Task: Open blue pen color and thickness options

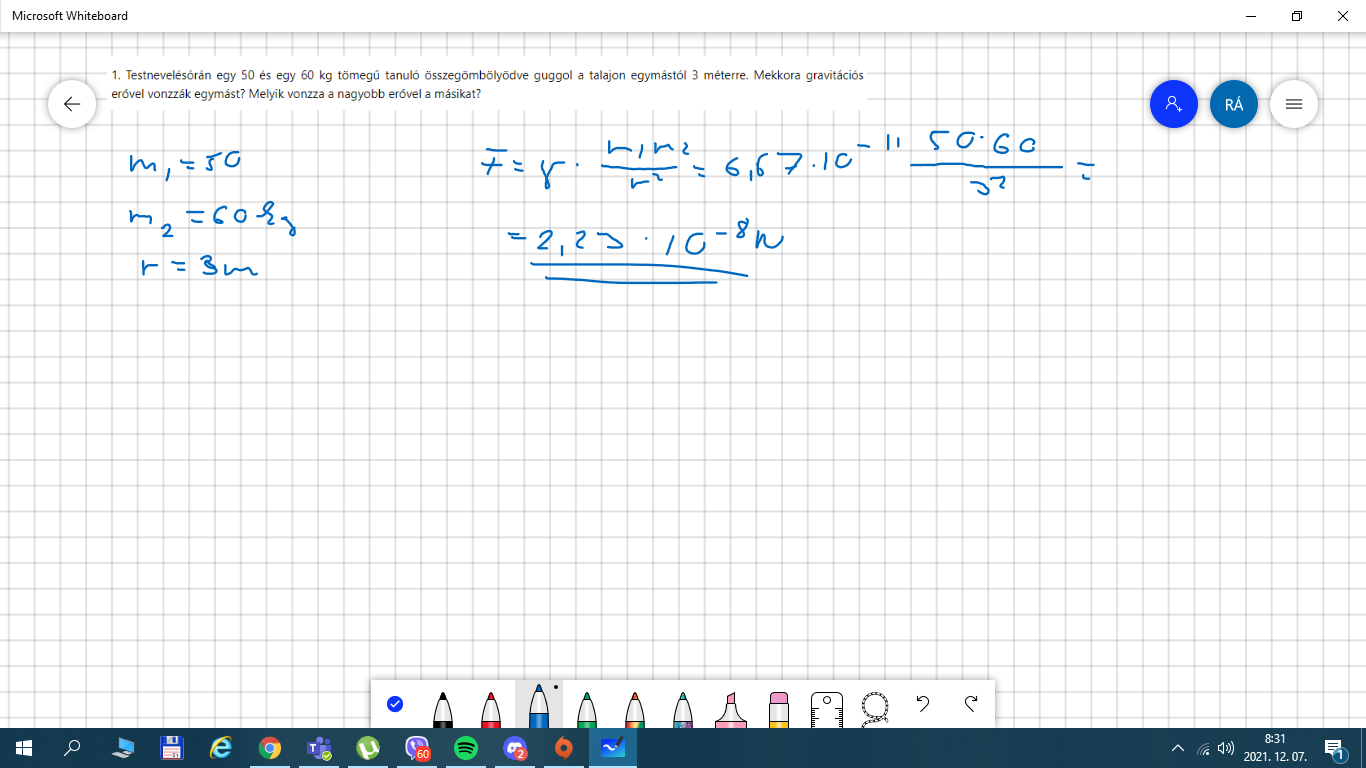Action: [x=539, y=708]
